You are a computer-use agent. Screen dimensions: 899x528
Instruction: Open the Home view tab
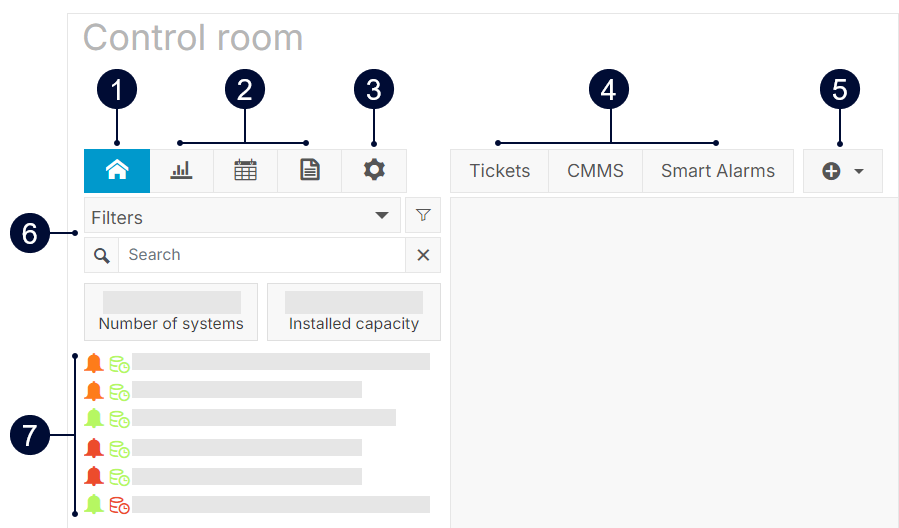click(x=117, y=171)
